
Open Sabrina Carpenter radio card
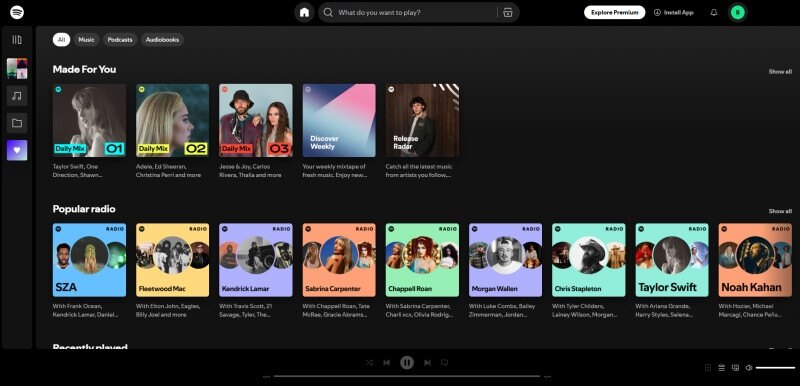point(339,260)
